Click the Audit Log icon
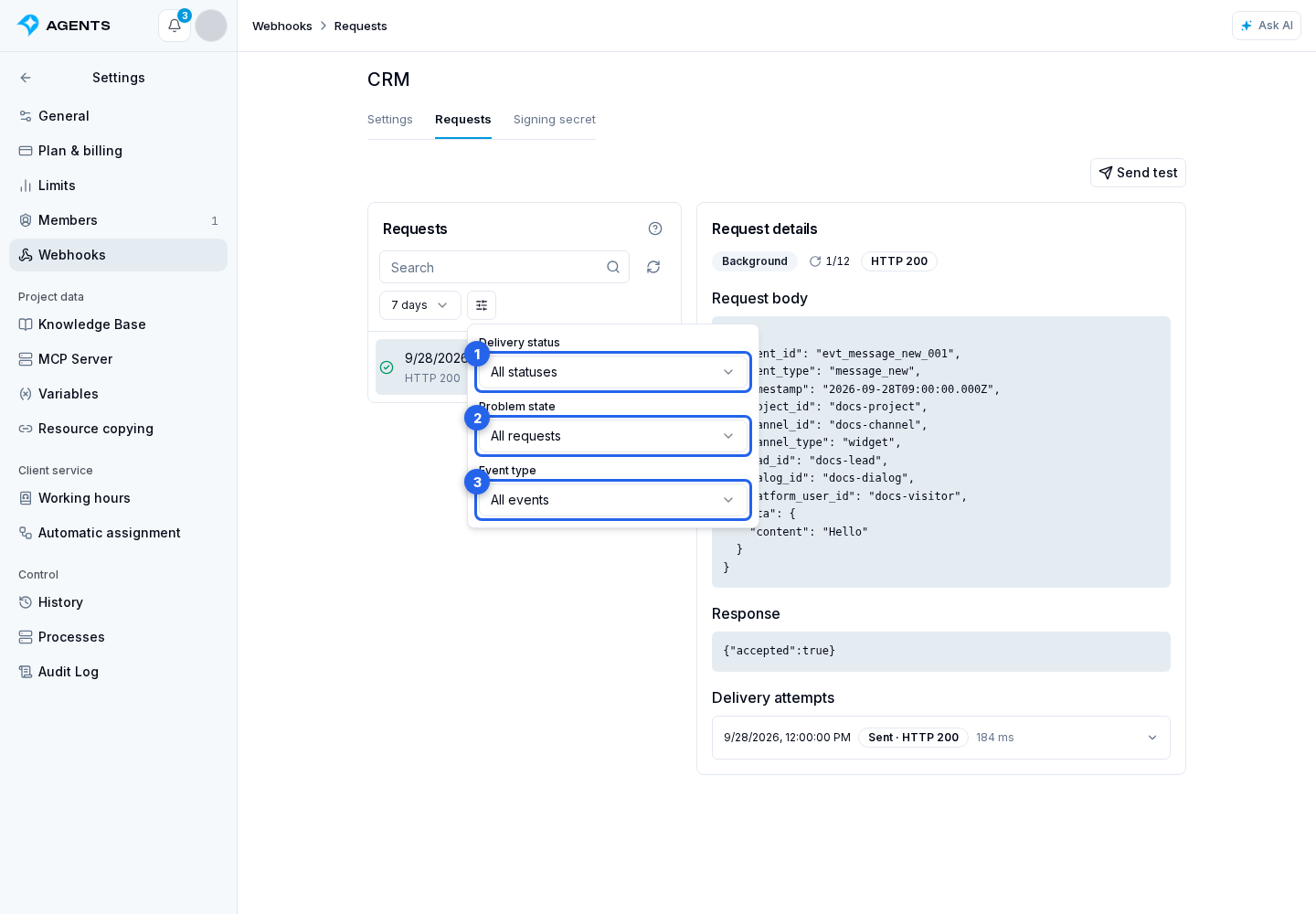This screenshot has width=1316, height=914. 26,672
